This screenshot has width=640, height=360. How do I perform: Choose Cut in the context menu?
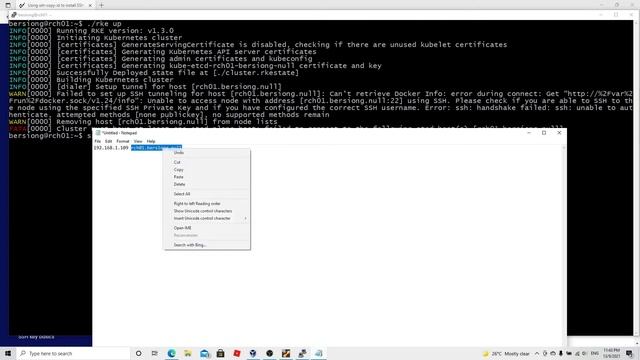coord(207,162)
